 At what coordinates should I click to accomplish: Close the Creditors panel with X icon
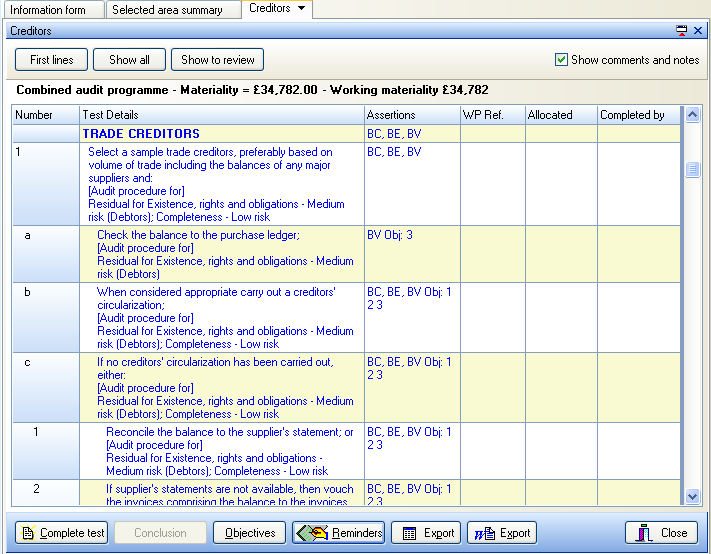click(698, 30)
